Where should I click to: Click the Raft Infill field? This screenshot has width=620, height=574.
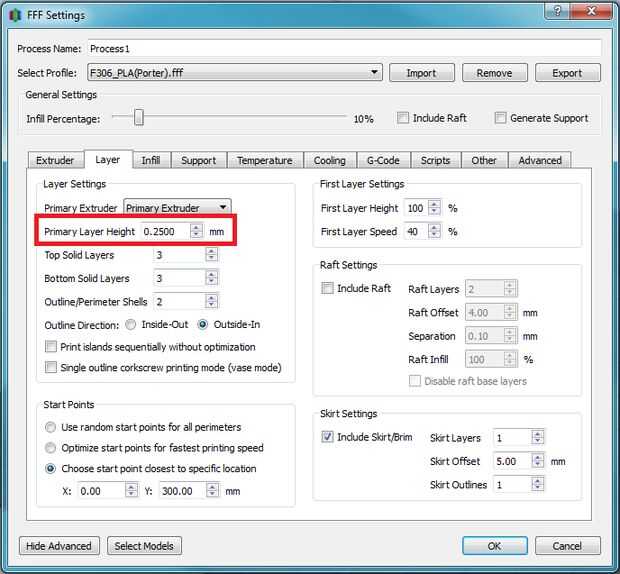[x=485, y=359]
